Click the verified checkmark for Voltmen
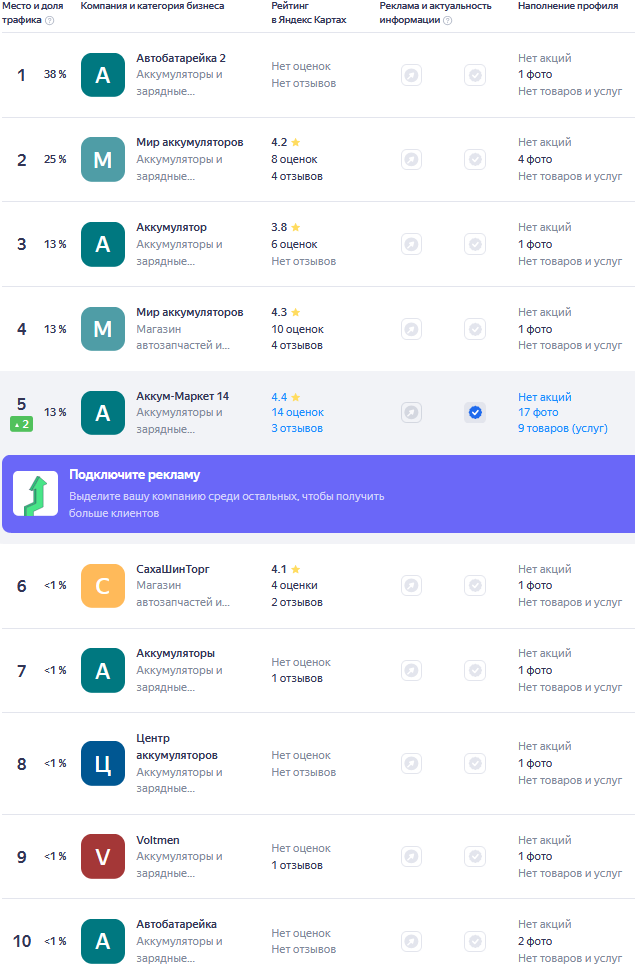The image size is (635, 980). 475,856
